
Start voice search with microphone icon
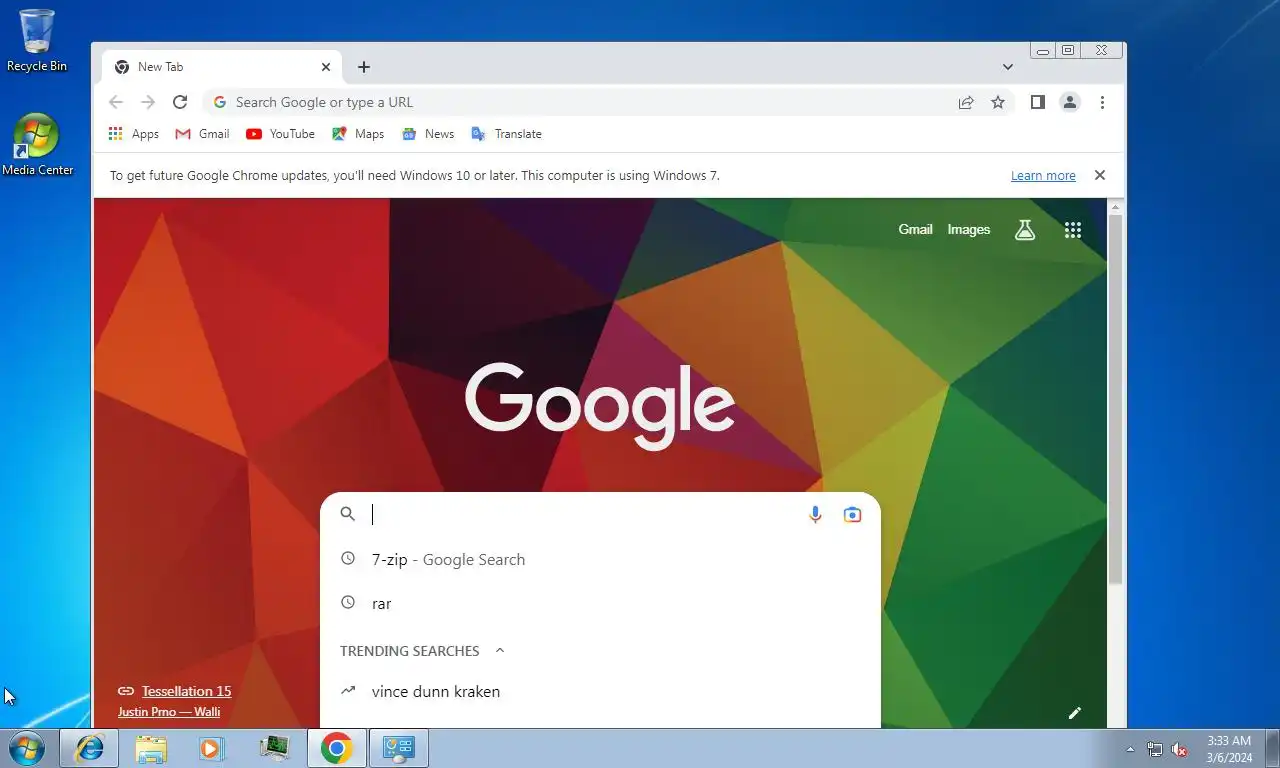(815, 514)
